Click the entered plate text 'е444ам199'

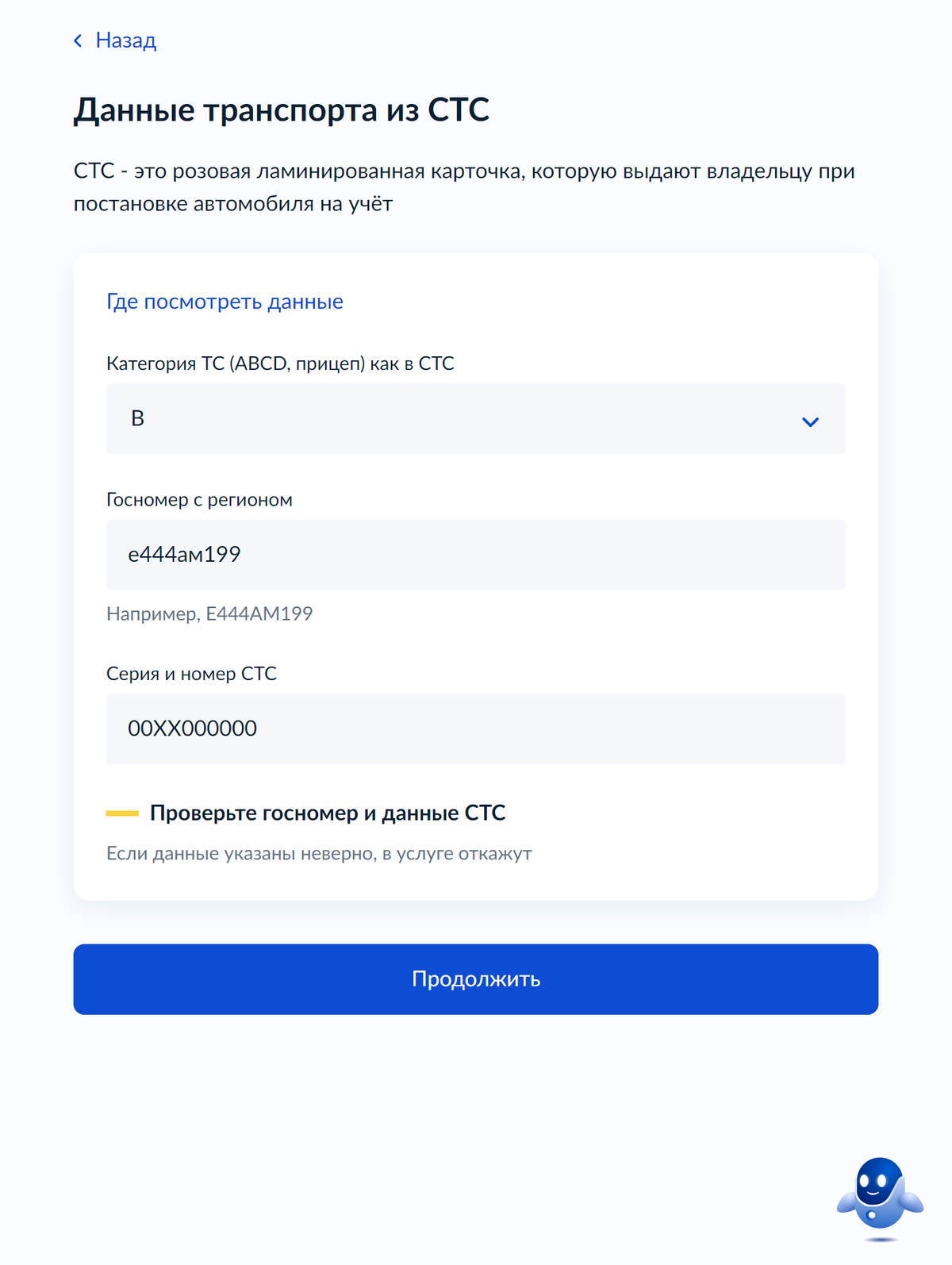[185, 555]
